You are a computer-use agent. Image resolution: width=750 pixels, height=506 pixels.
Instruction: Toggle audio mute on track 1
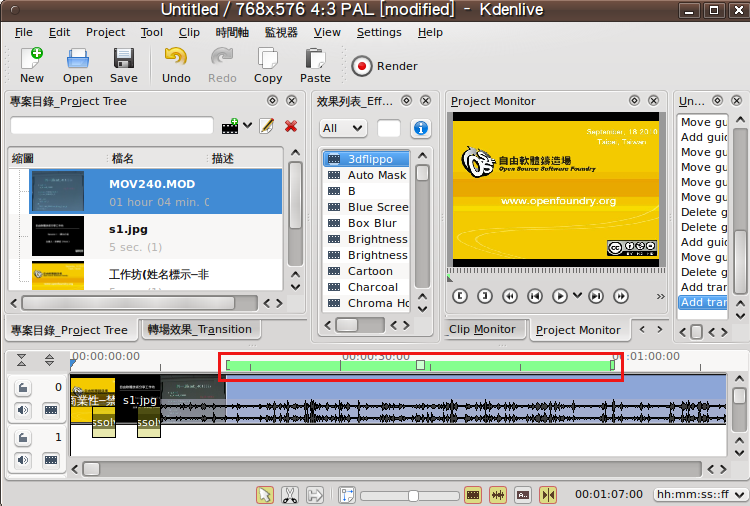[22, 460]
